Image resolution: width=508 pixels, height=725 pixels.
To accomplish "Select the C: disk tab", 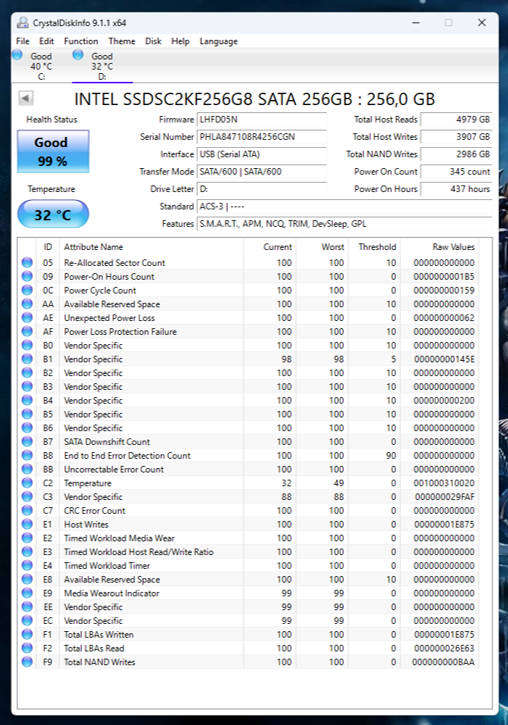I will tap(41, 66).
